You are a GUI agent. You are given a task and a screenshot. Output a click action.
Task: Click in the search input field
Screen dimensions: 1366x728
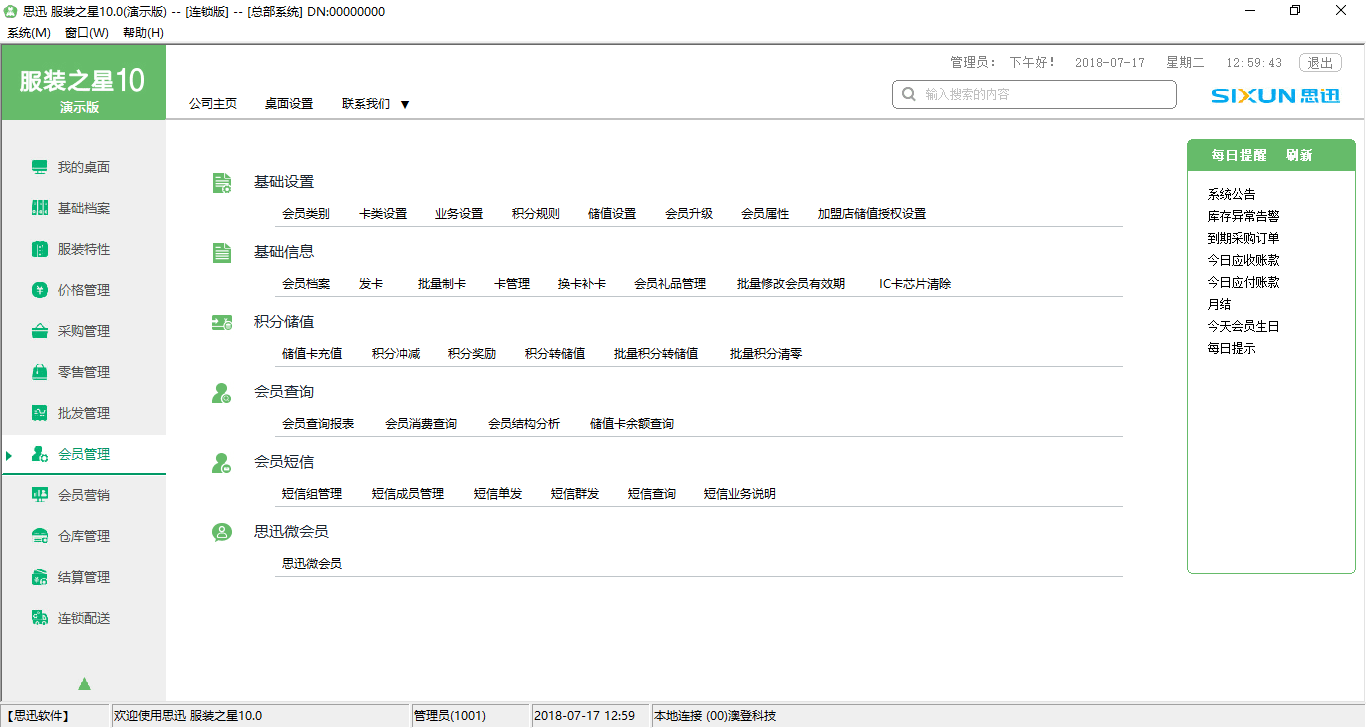click(x=1034, y=94)
